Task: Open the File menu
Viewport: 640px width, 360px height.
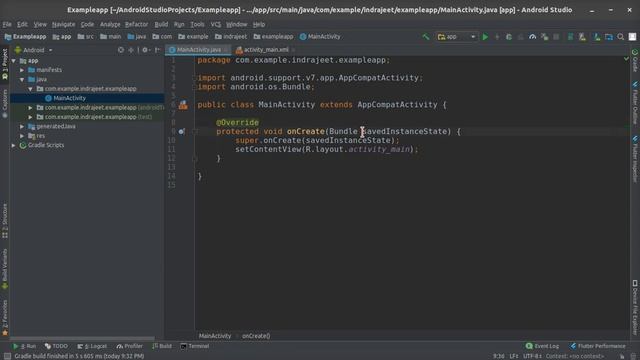Action: pyautogui.click(x=7, y=24)
